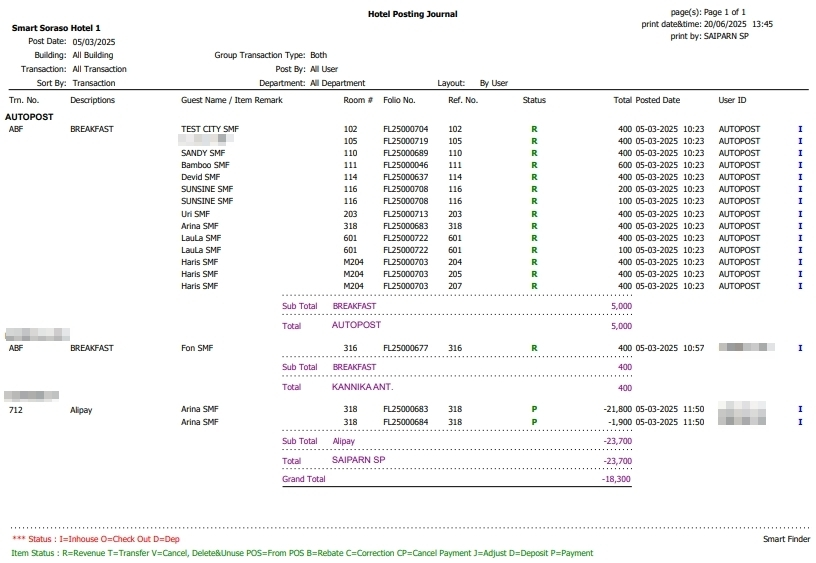Click guest name Fon SMF
Image resolution: width=816 pixels, height=563 pixels.
point(197,349)
